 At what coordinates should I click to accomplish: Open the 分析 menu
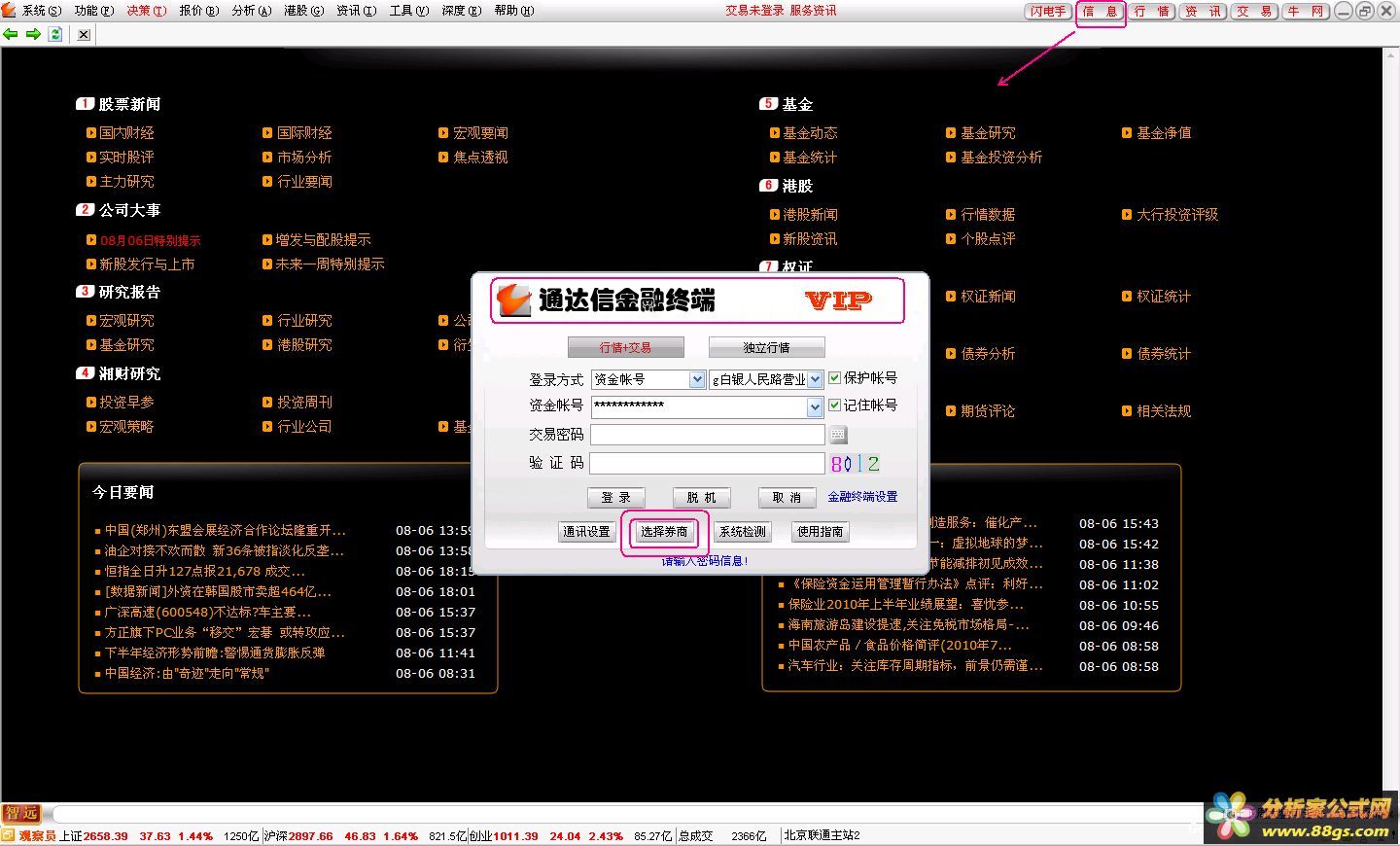(251, 11)
